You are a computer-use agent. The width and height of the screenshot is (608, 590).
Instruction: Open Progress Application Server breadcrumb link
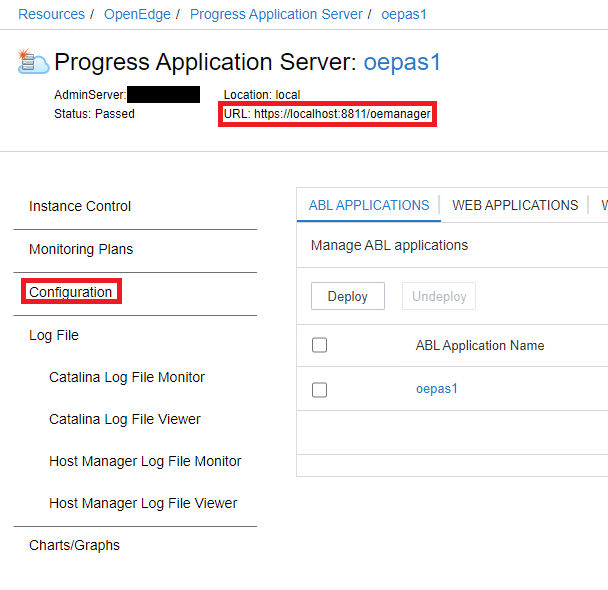point(276,14)
